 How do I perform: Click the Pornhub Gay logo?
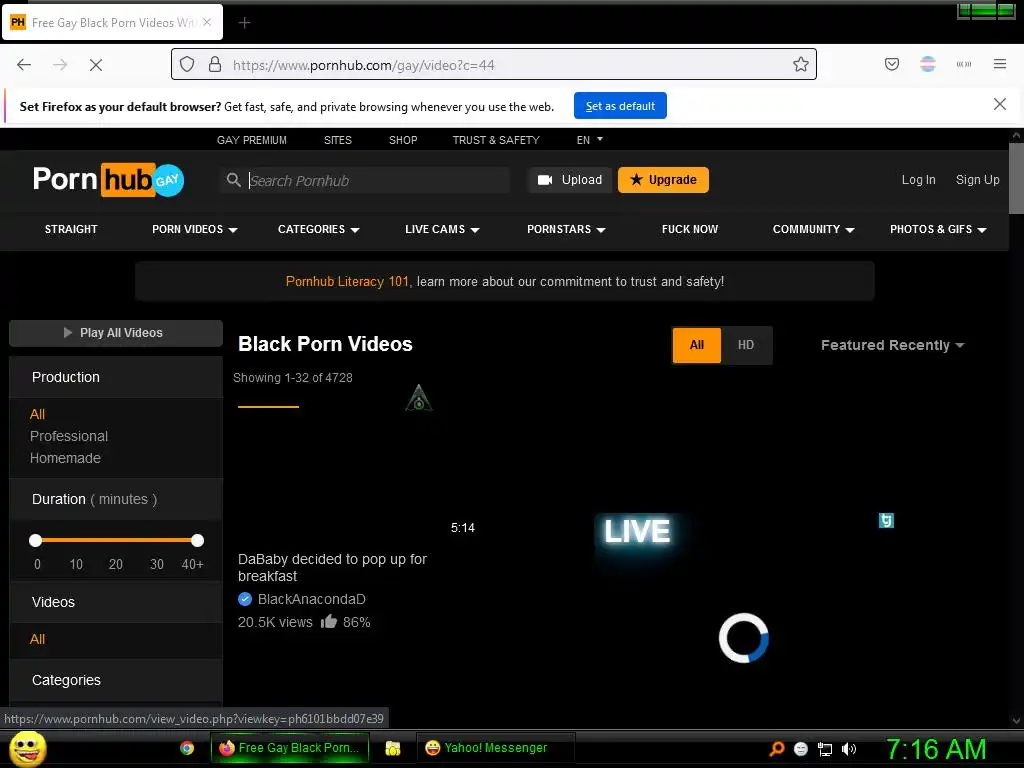click(x=108, y=180)
